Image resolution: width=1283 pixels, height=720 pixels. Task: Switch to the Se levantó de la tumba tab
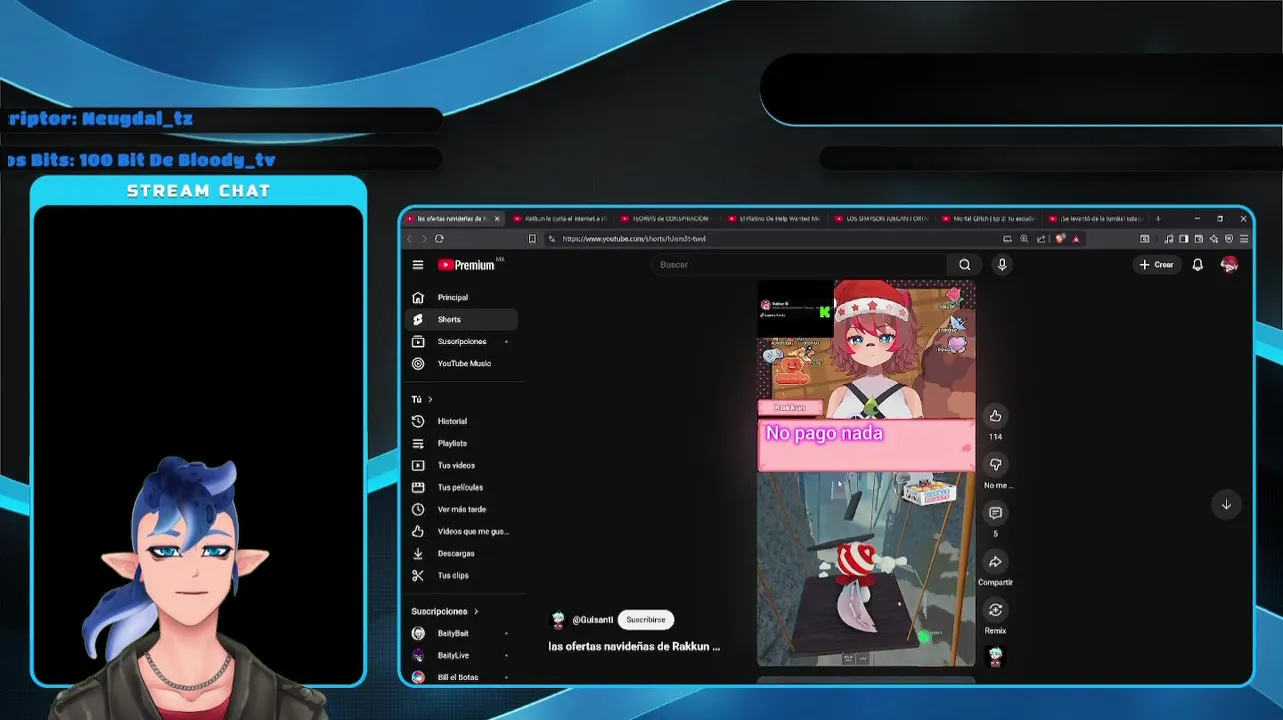click(1094, 218)
